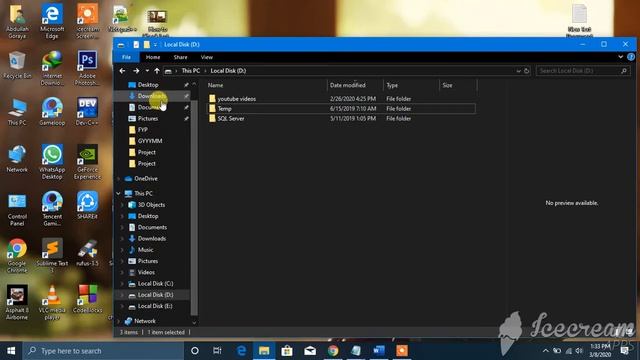Screen dimensions: 640x360
Task: Open the WhatsApp Desktop shortcut
Action: (x=52, y=162)
